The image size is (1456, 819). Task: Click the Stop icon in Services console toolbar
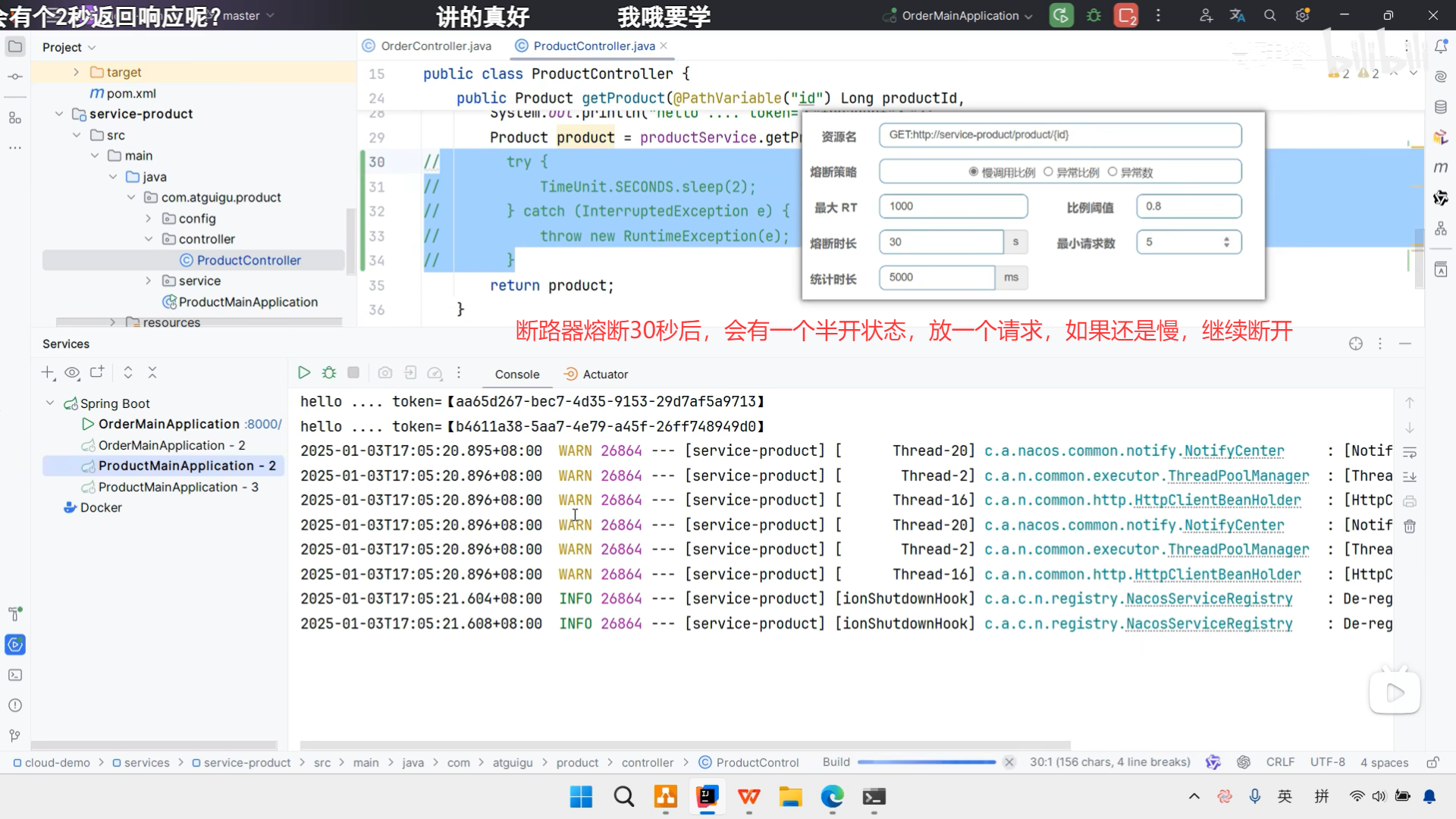[x=353, y=372]
